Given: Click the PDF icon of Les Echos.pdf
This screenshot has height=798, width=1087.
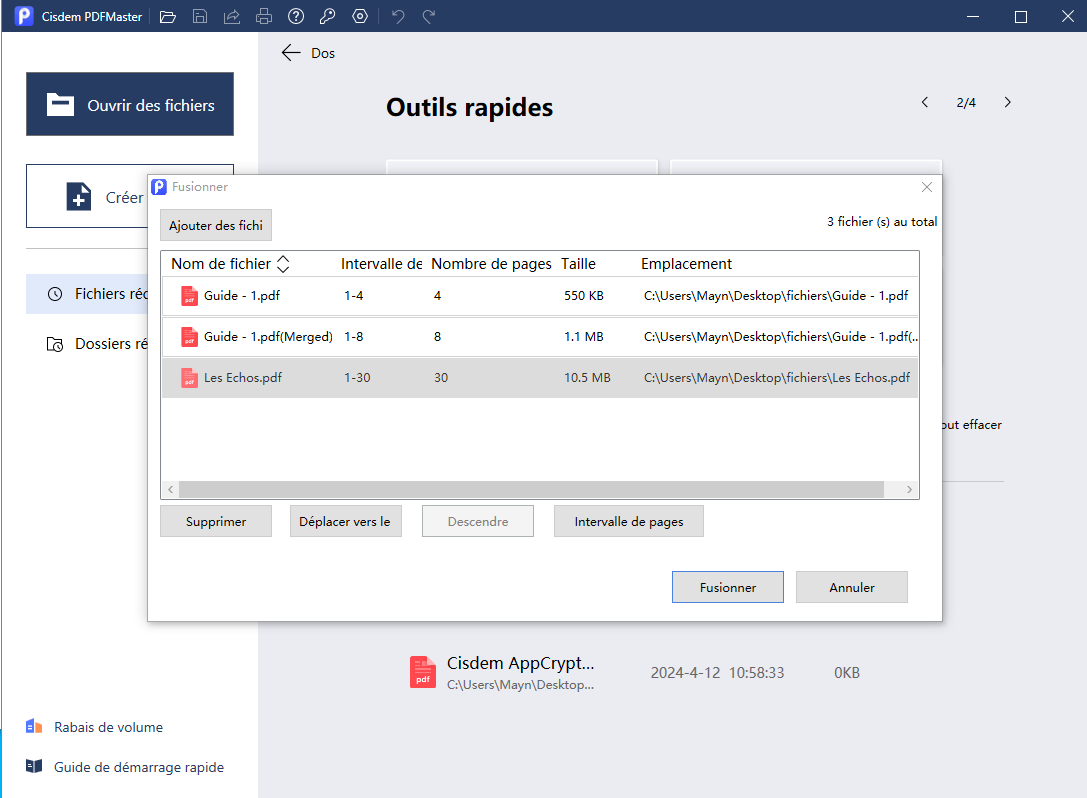Looking at the screenshot, I should (189, 378).
